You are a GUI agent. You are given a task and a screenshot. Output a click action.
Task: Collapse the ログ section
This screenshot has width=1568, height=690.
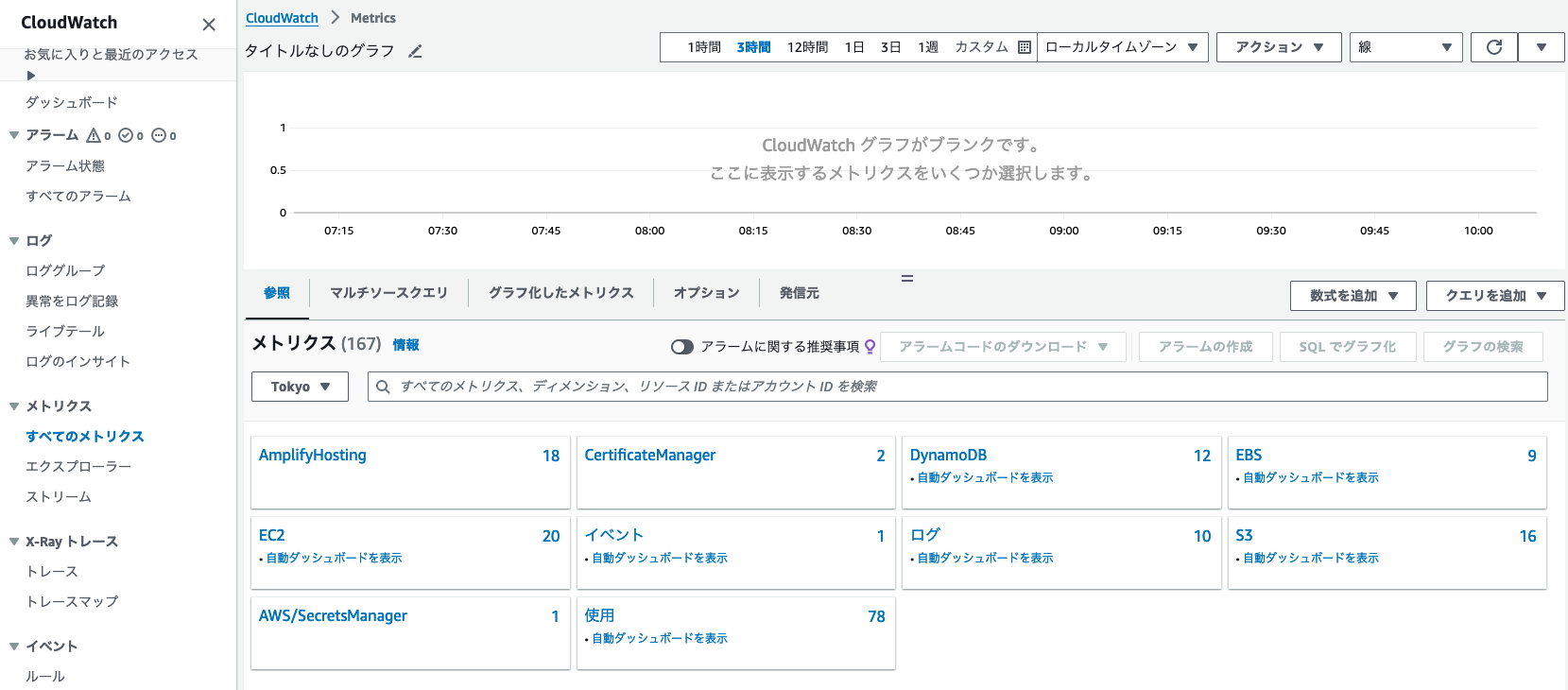(14, 241)
